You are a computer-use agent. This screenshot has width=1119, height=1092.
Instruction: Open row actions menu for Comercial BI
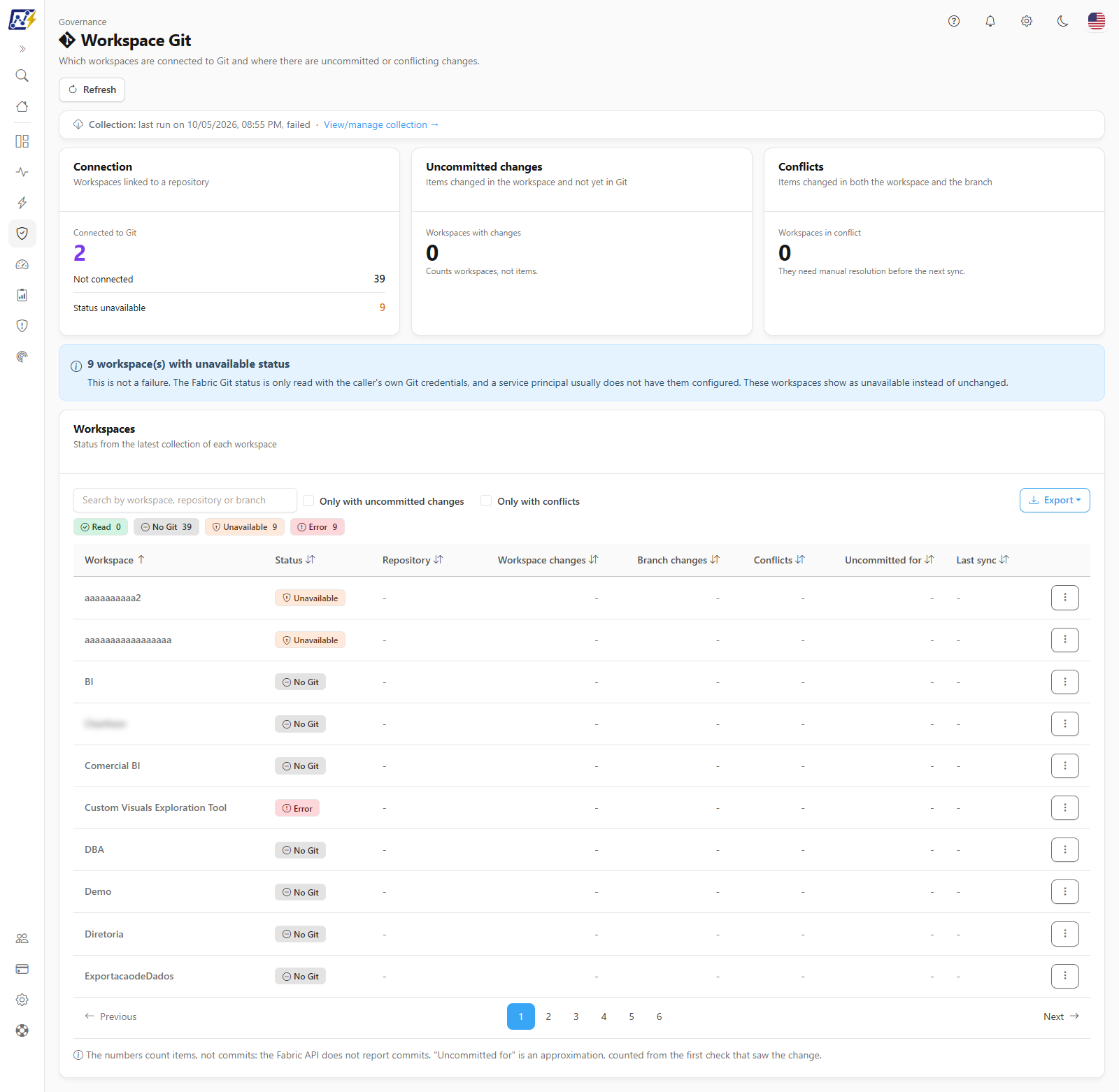coord(1065,766)
